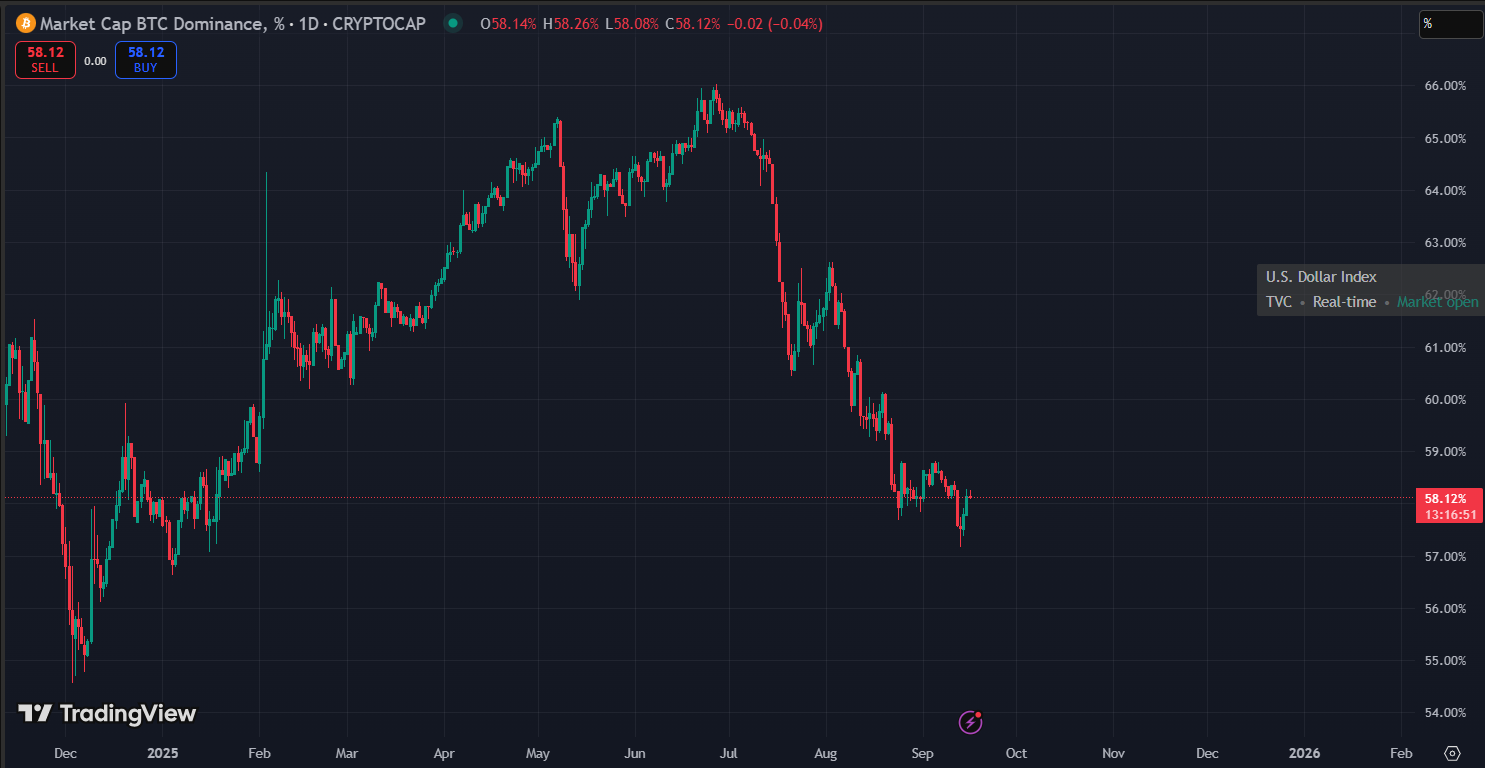Click the 13:16:51 bar countdown timer
This screenshot has width=1485, height=768.
pos(1449,514)
